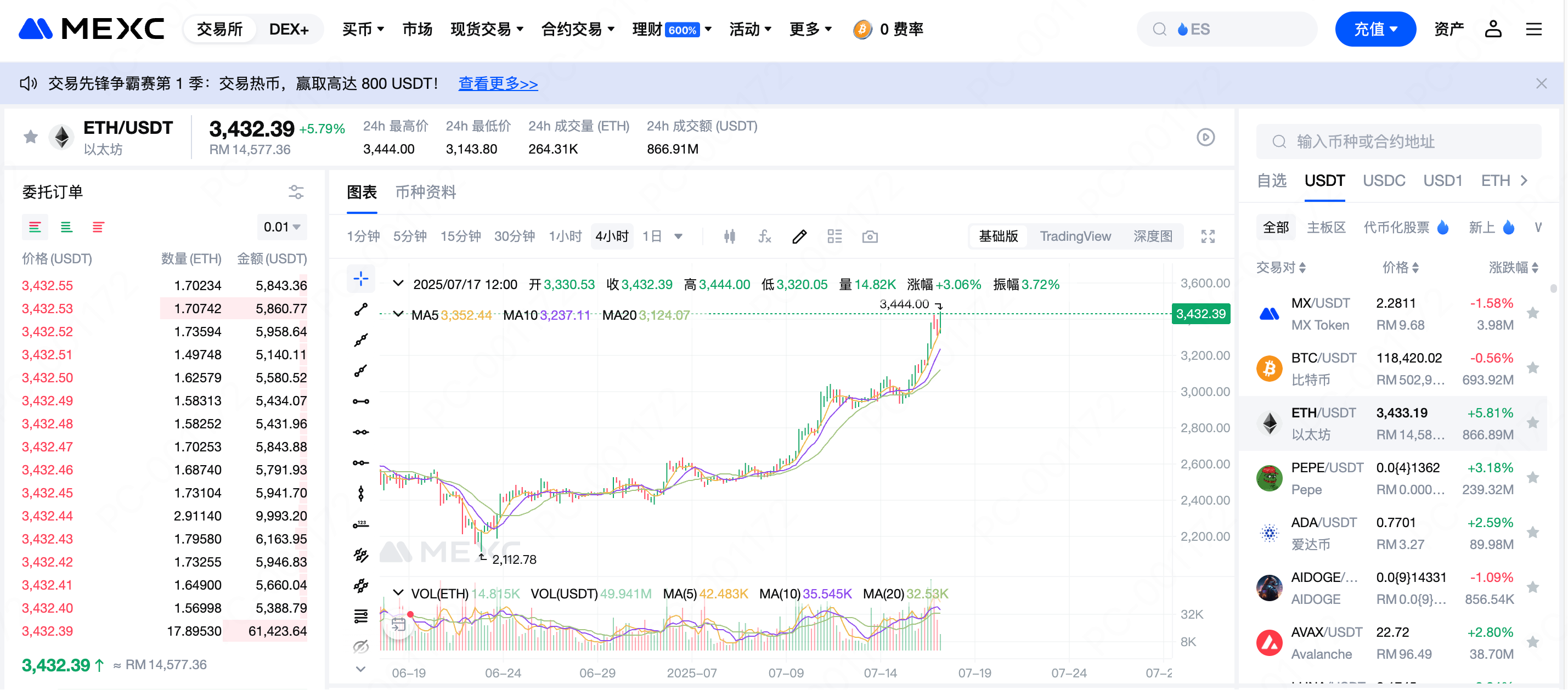Screen dimensions: 1568x690
Task: Show bids-only order book view
Action: (66, 227)
